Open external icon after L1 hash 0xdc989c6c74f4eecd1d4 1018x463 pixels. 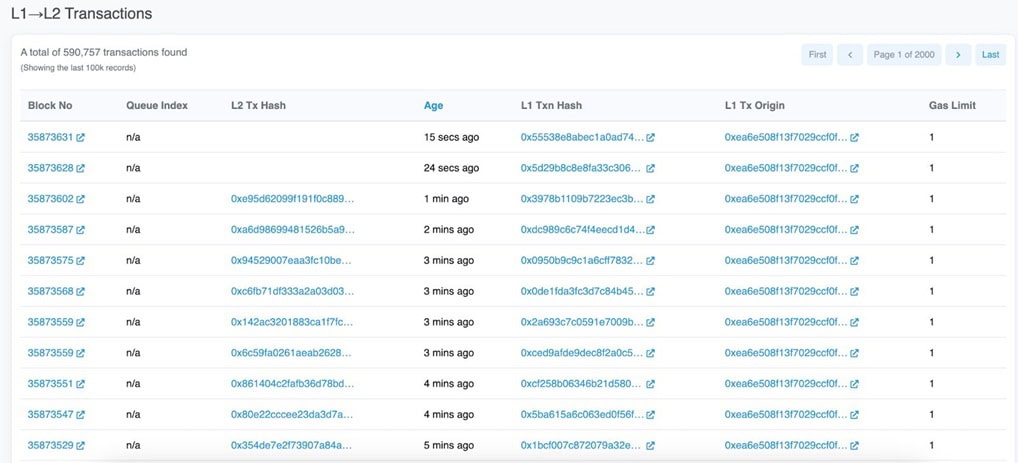coord(651,230)
